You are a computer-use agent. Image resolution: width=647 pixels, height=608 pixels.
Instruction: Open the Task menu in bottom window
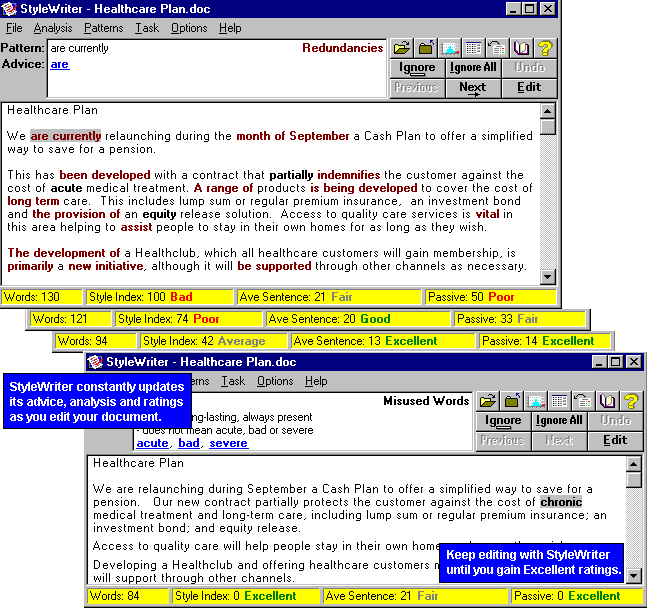(233, 381)
